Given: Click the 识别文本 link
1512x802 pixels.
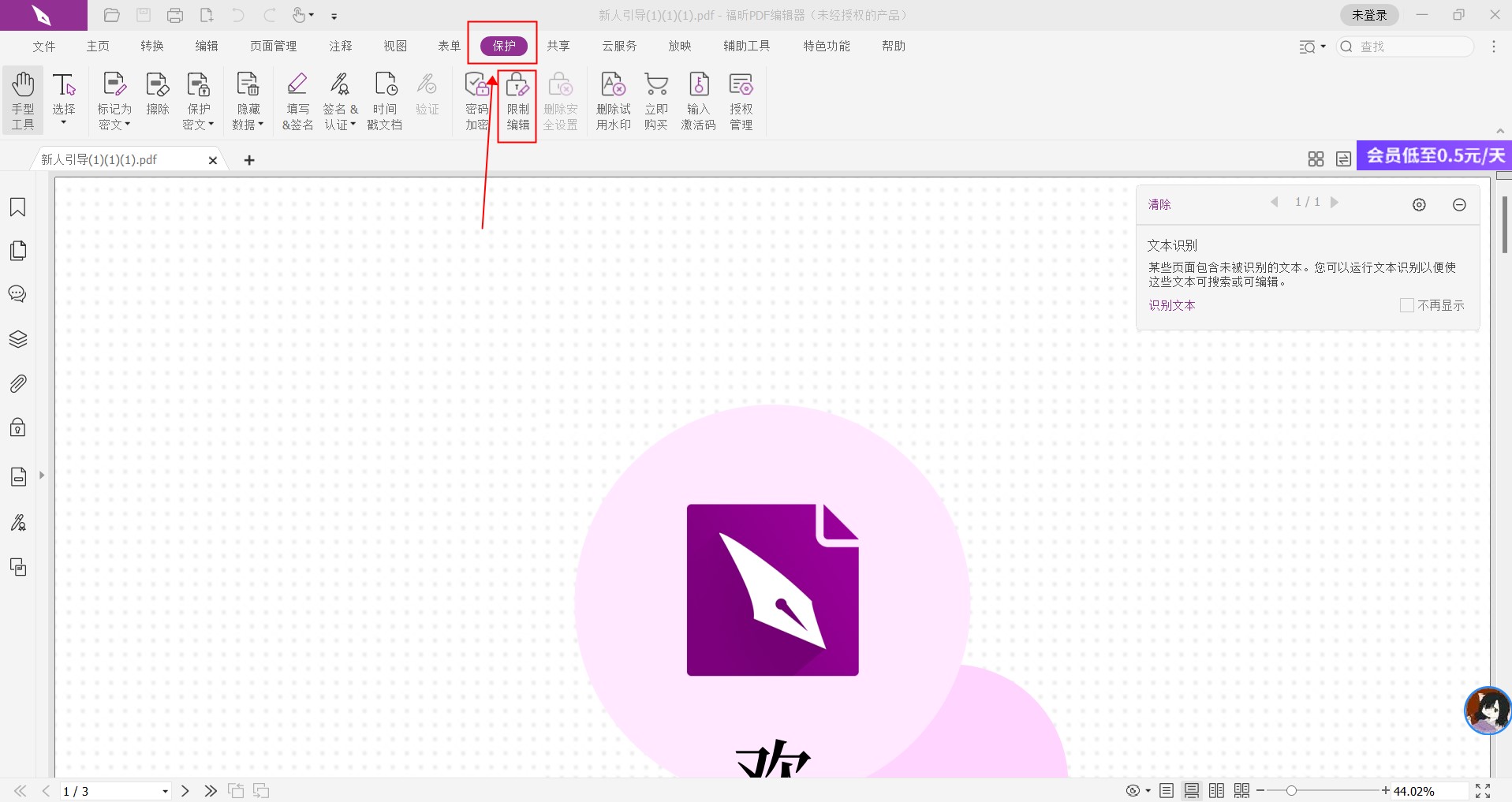Looking at the screenshot, I should click(x=1171, y=305).
